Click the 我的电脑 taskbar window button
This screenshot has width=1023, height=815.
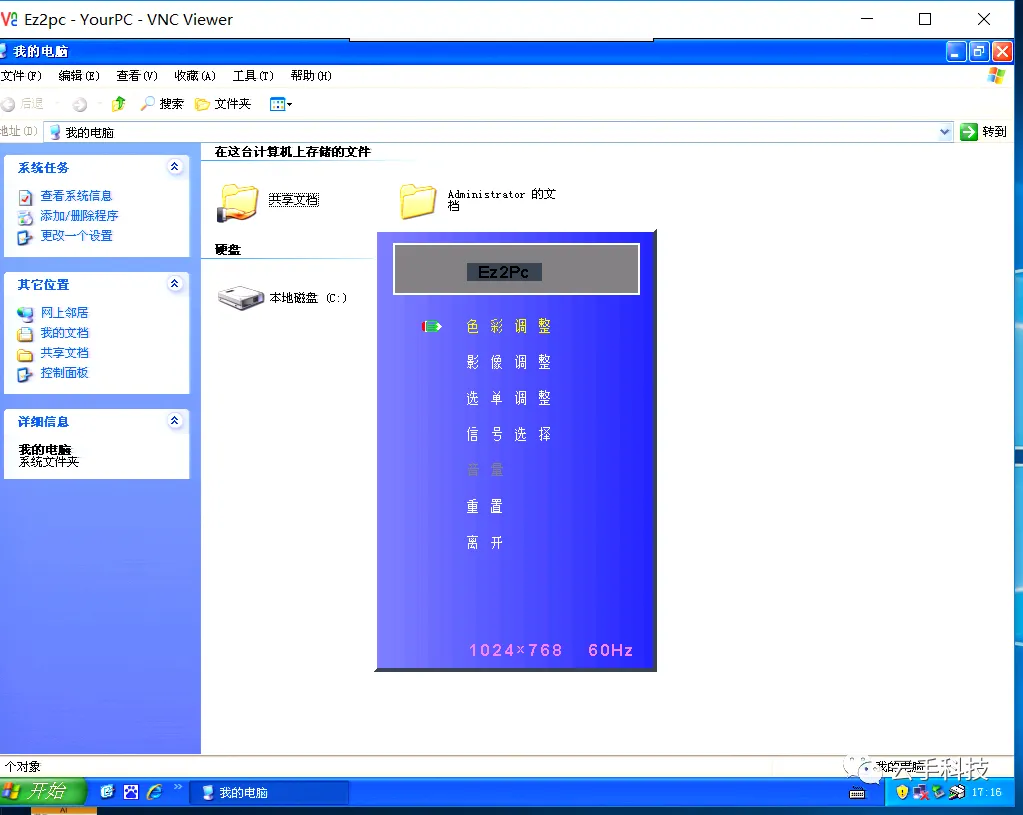270,793
